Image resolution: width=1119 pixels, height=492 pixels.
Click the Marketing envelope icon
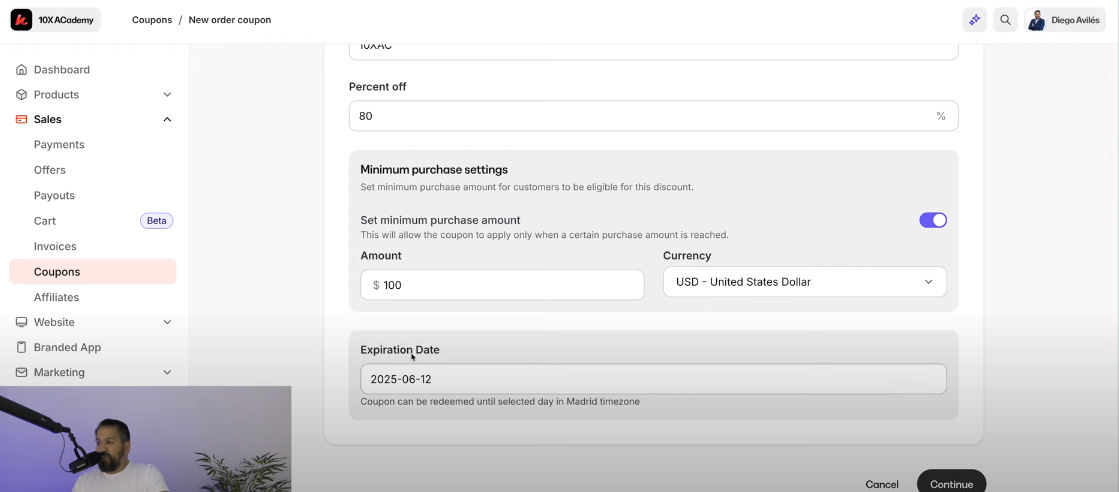22,372
